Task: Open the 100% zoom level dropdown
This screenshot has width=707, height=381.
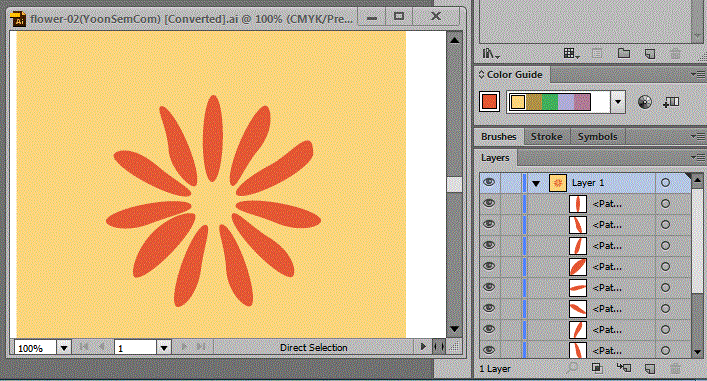Action: 64,348
